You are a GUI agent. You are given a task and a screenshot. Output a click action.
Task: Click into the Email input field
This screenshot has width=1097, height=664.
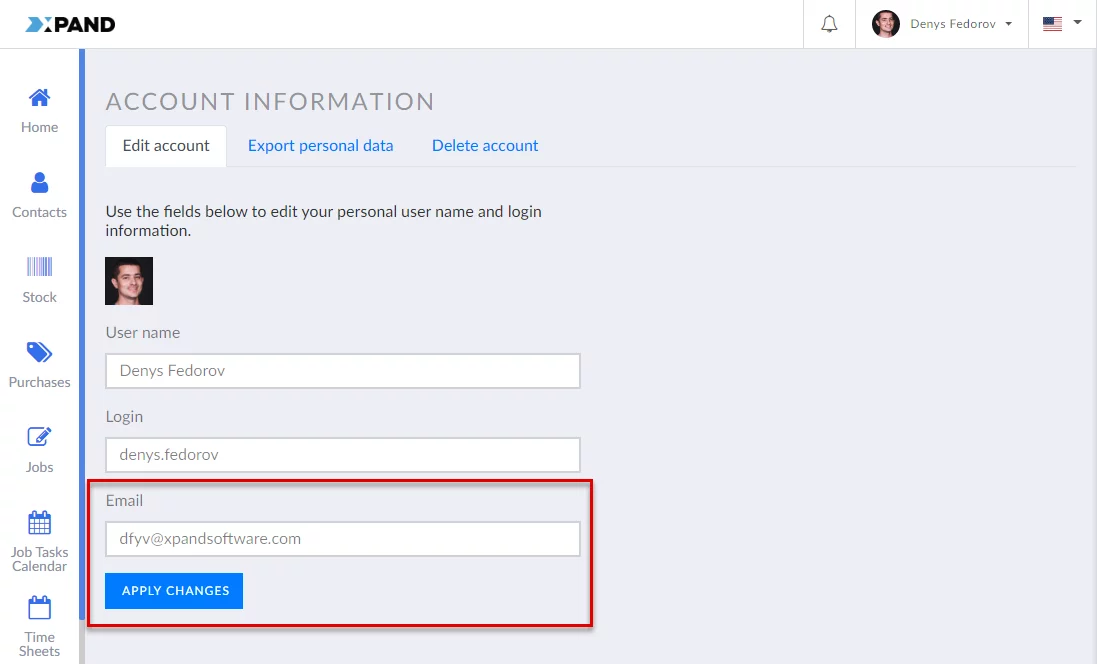(x=342, y=539)
